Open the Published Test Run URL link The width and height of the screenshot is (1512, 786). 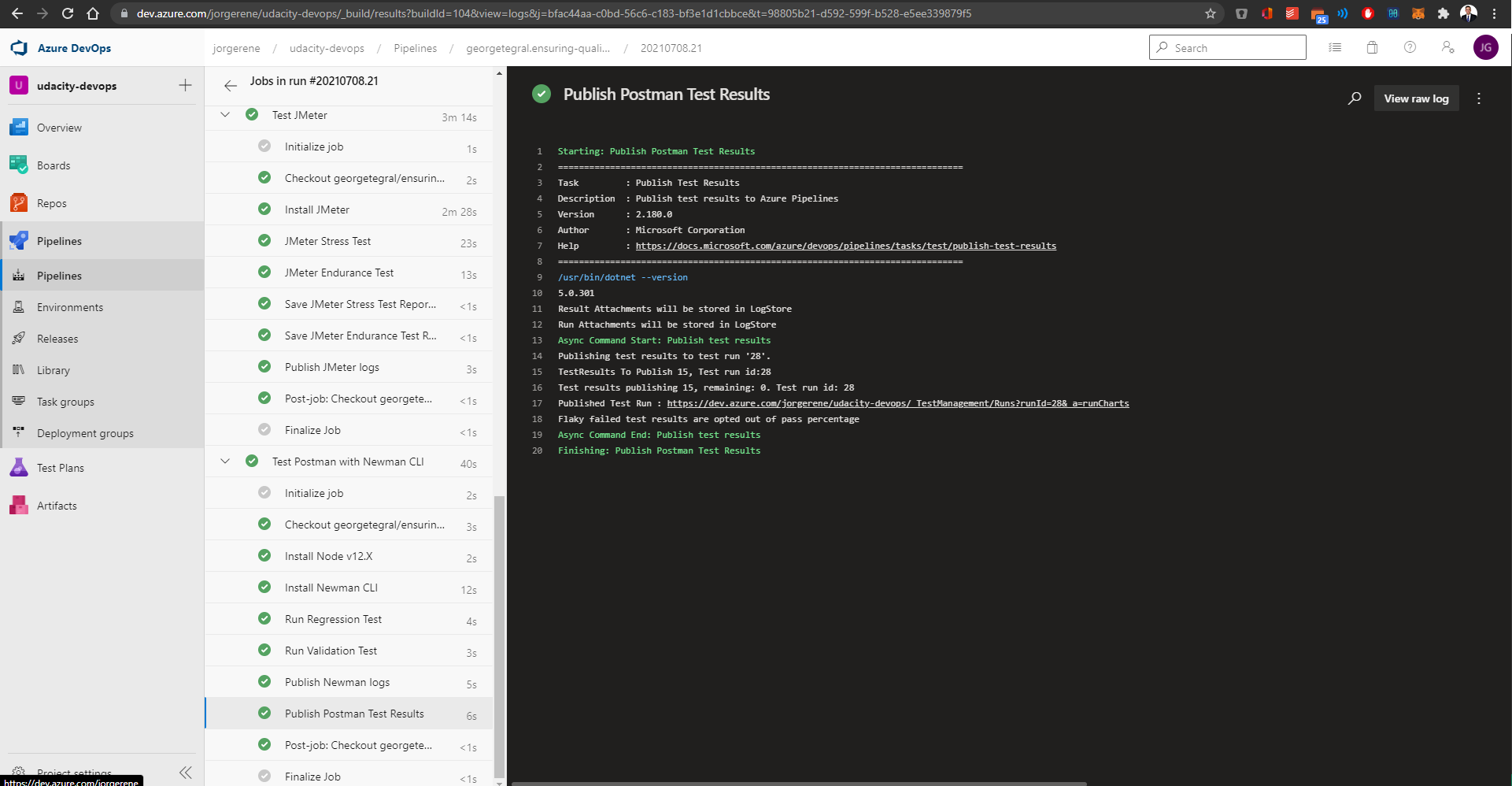tap(898, 403)
